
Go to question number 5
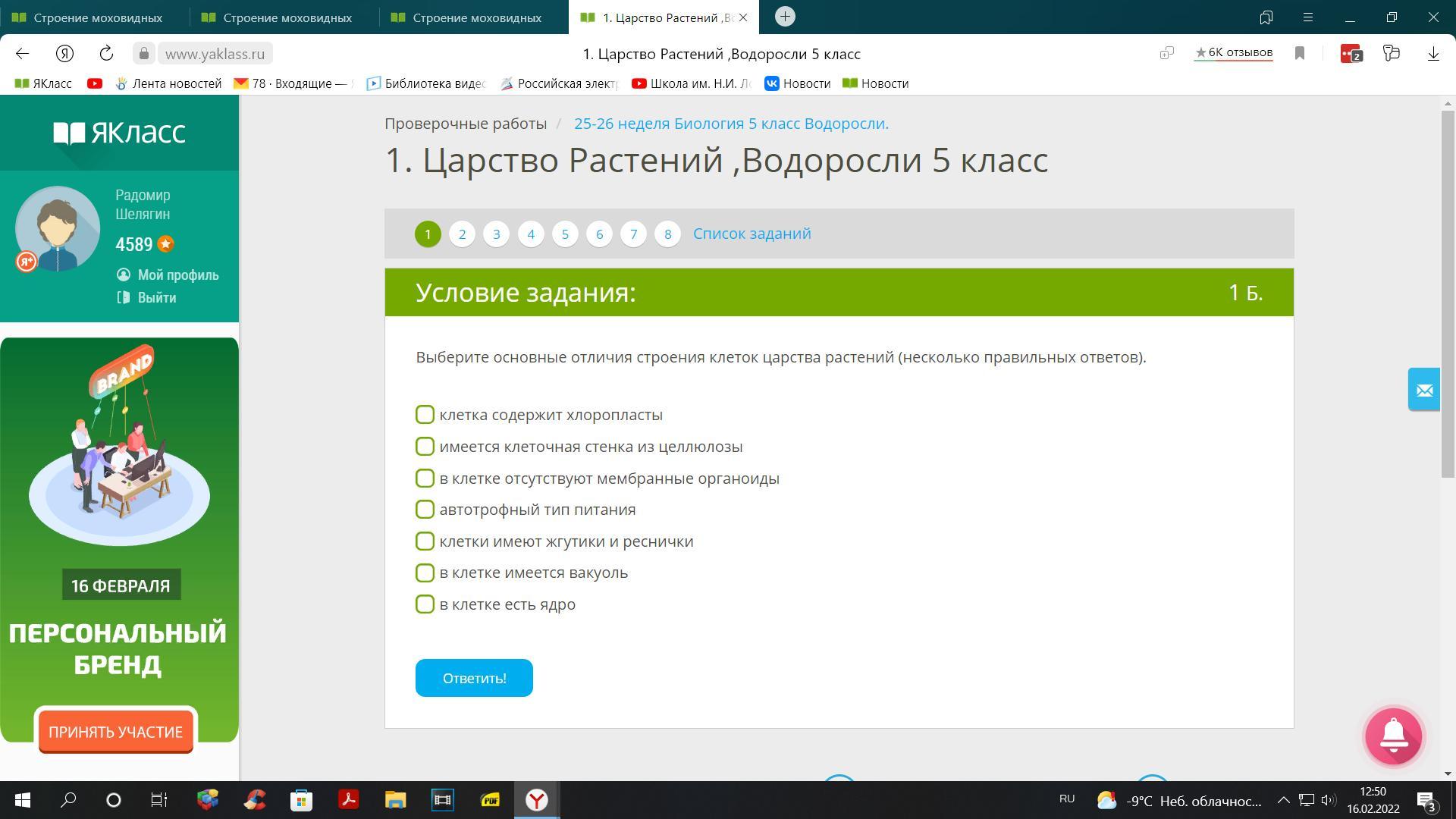(565, 234)
